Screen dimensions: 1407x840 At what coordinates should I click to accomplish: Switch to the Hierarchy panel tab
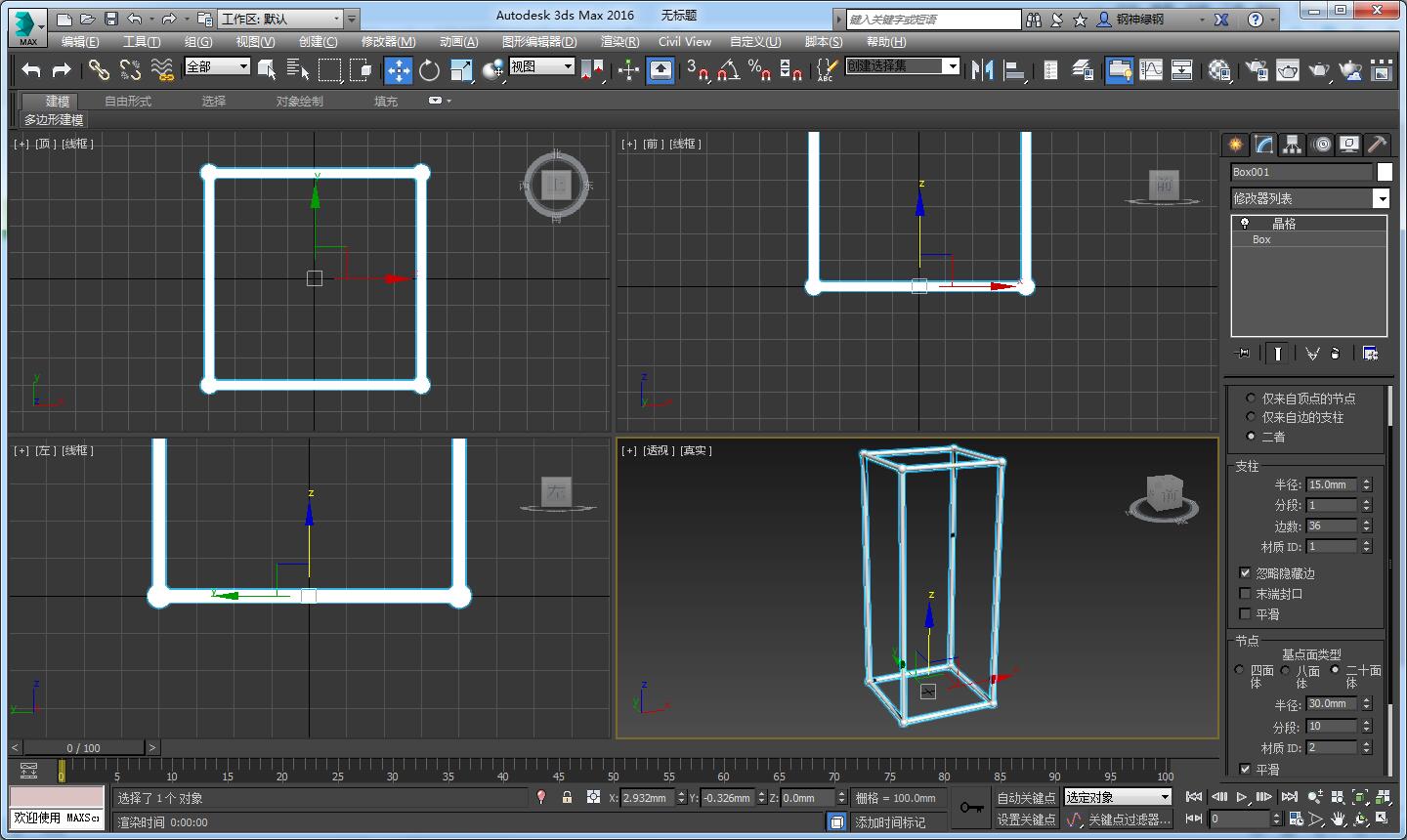pyautogui.click(x=1293, y=145)
